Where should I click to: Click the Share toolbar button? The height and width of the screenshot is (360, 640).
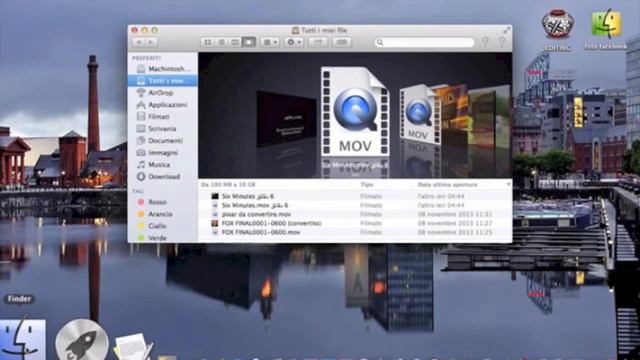coord(318,42)
